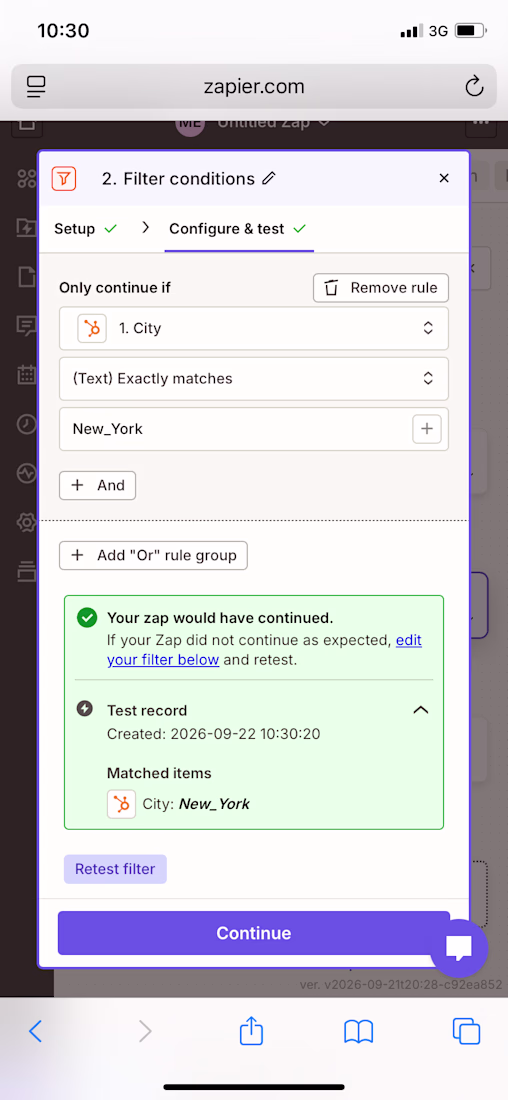Open the Exactly matches condition dropdown
This screenshot has width=508, height=1100.
point(254,379)
